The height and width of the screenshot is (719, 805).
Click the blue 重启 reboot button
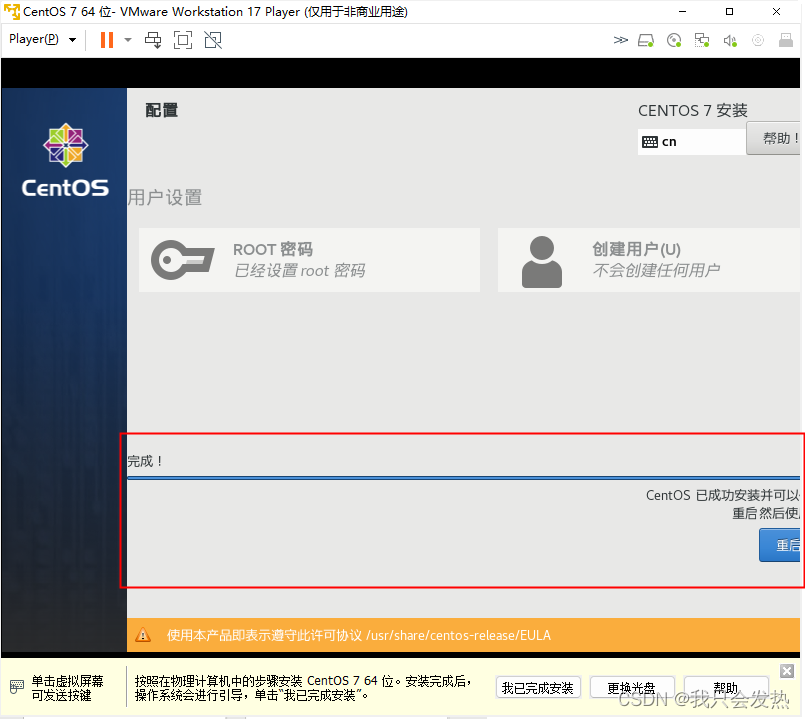point(779,545)
